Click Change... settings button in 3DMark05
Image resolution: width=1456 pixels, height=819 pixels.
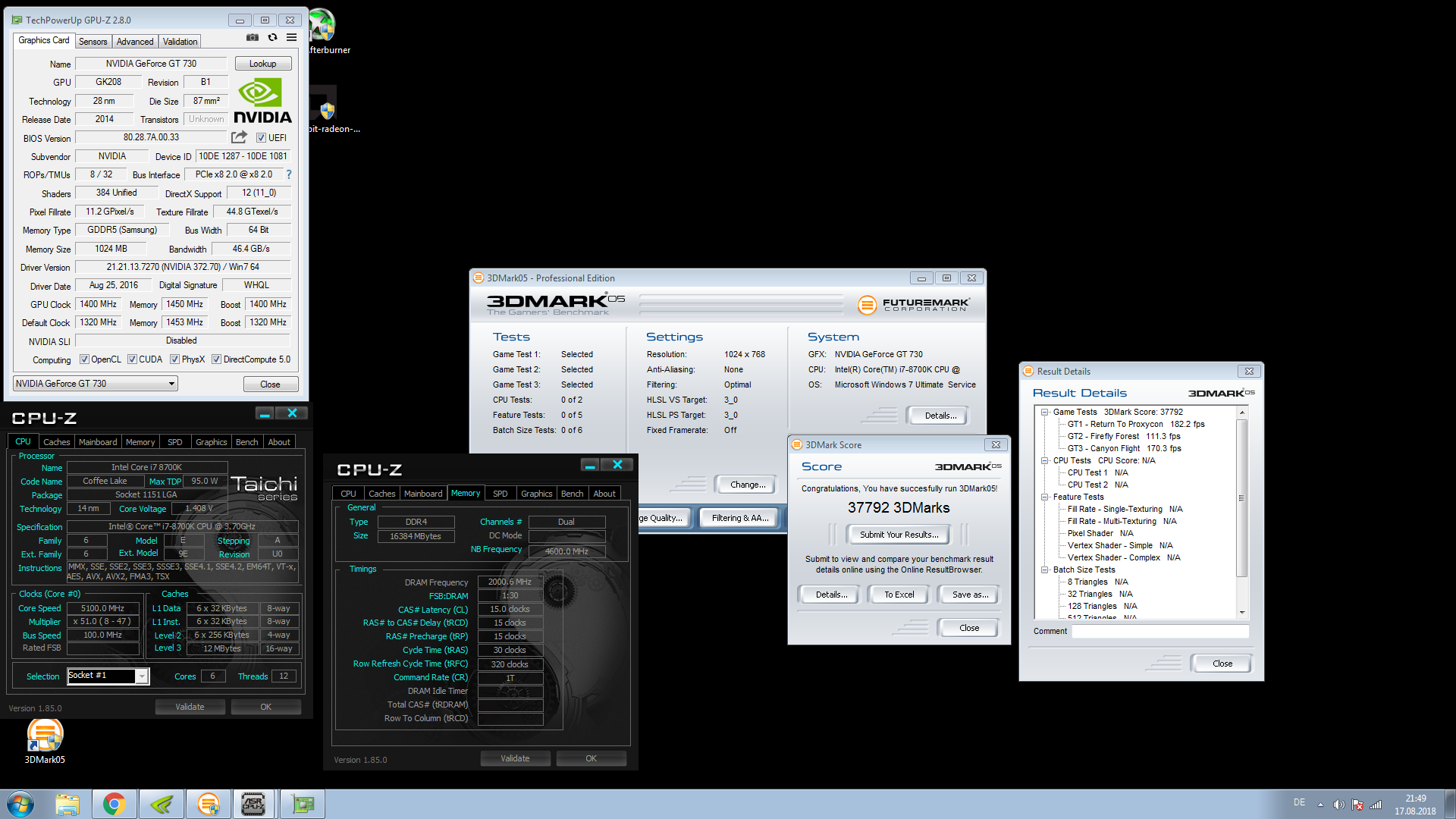(x=748, y=485)
